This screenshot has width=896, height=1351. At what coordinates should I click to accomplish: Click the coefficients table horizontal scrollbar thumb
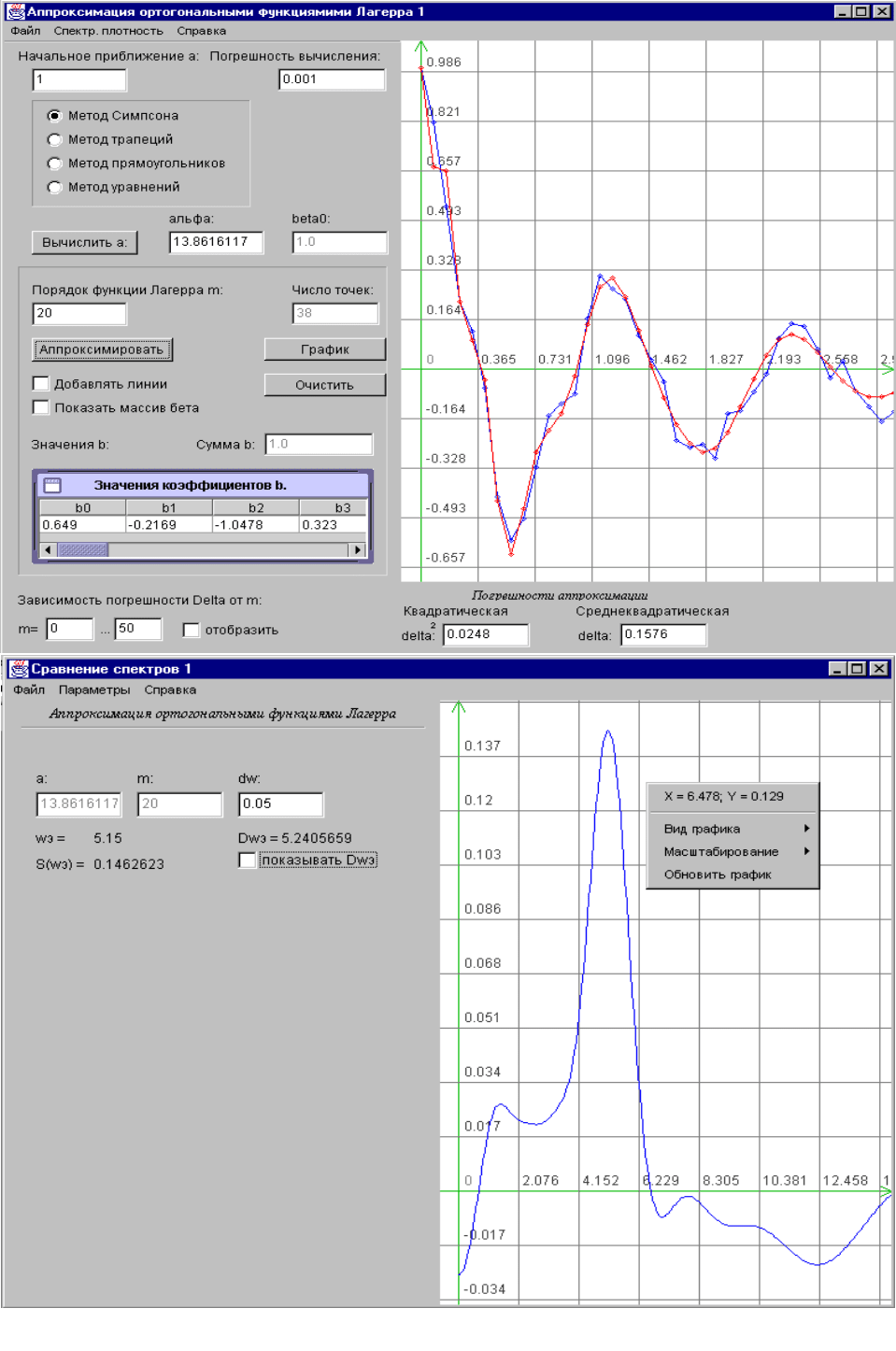(83, 550)
